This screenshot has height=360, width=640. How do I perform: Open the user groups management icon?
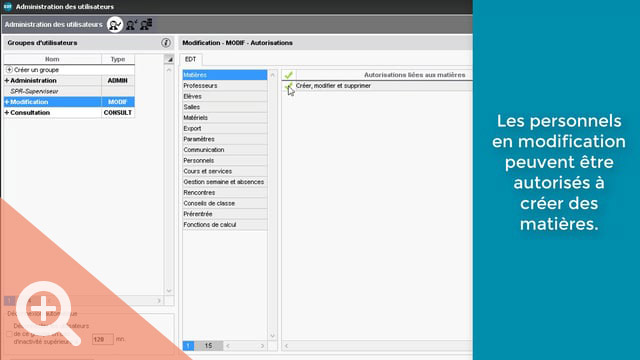click(115, 25)
